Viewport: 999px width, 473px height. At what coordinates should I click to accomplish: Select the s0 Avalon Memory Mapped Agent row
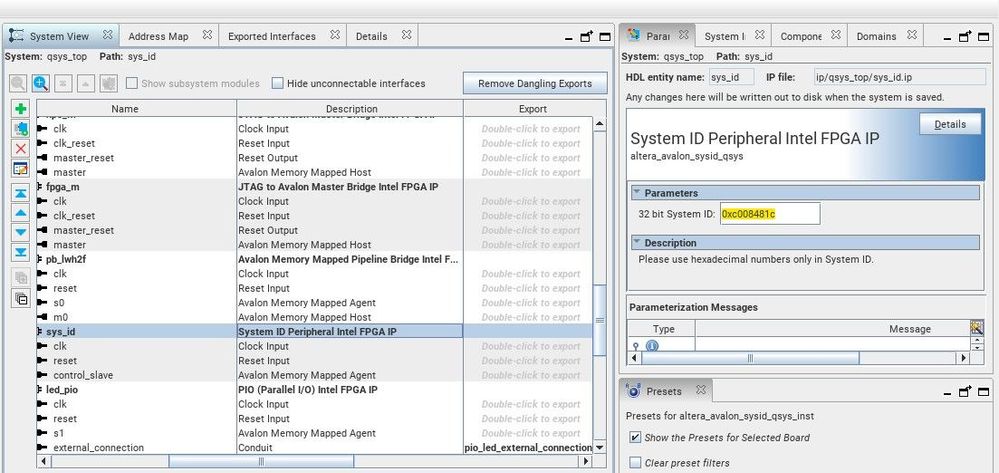tap(313, 303)
